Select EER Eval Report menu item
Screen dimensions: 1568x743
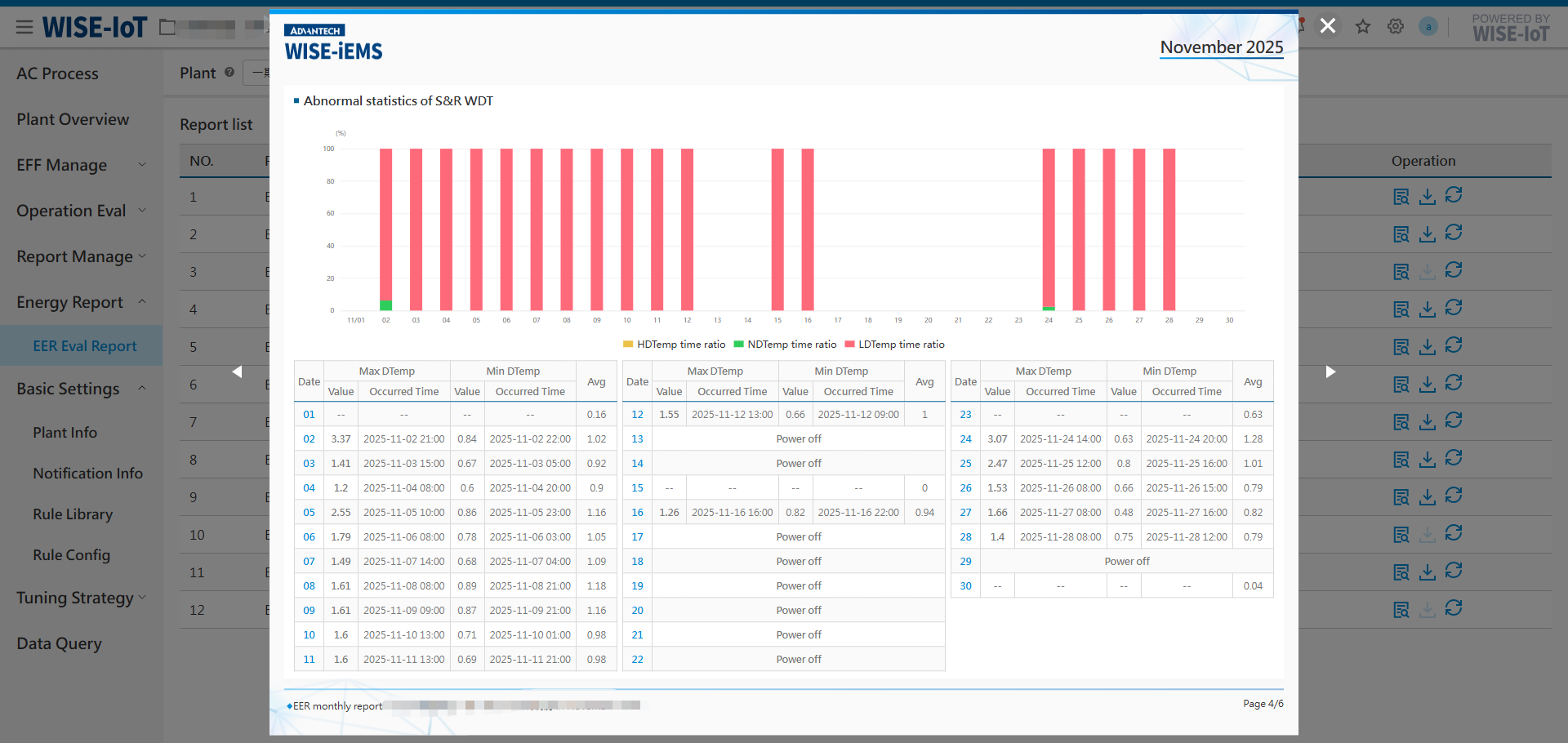pyautogui.click(x=85, y=346)
